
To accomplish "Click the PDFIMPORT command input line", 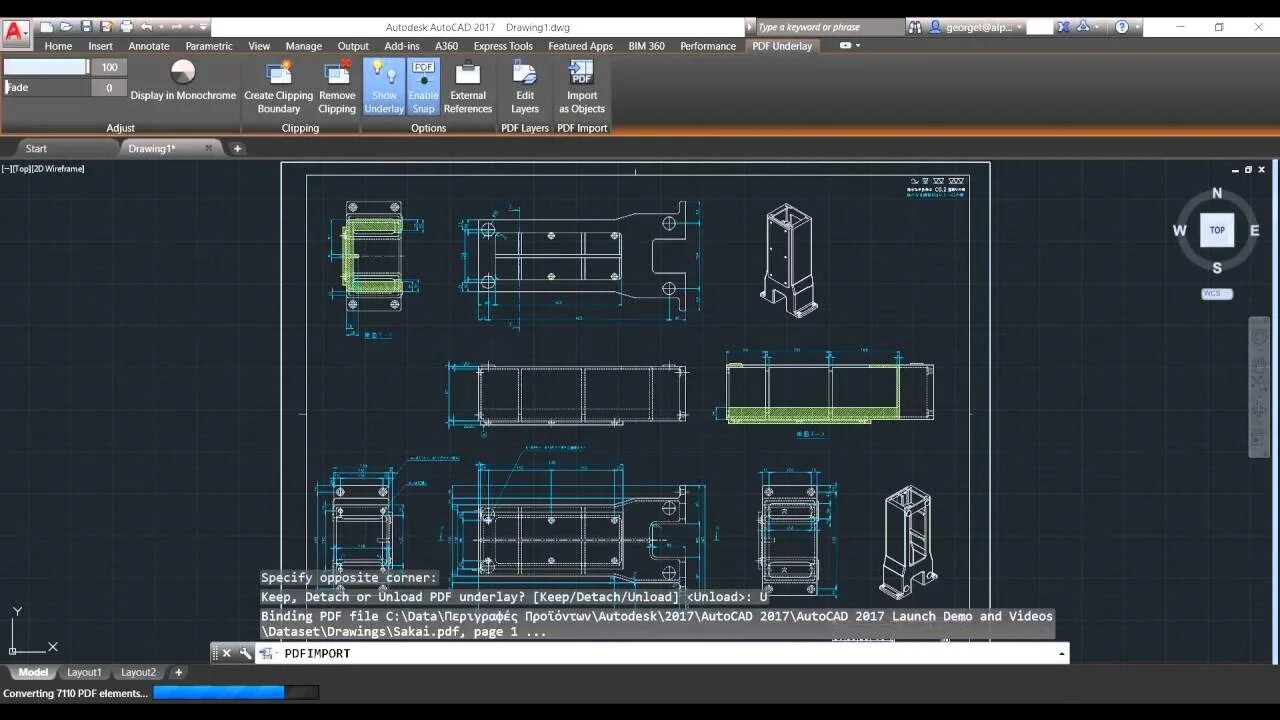I will pos(663,653).
